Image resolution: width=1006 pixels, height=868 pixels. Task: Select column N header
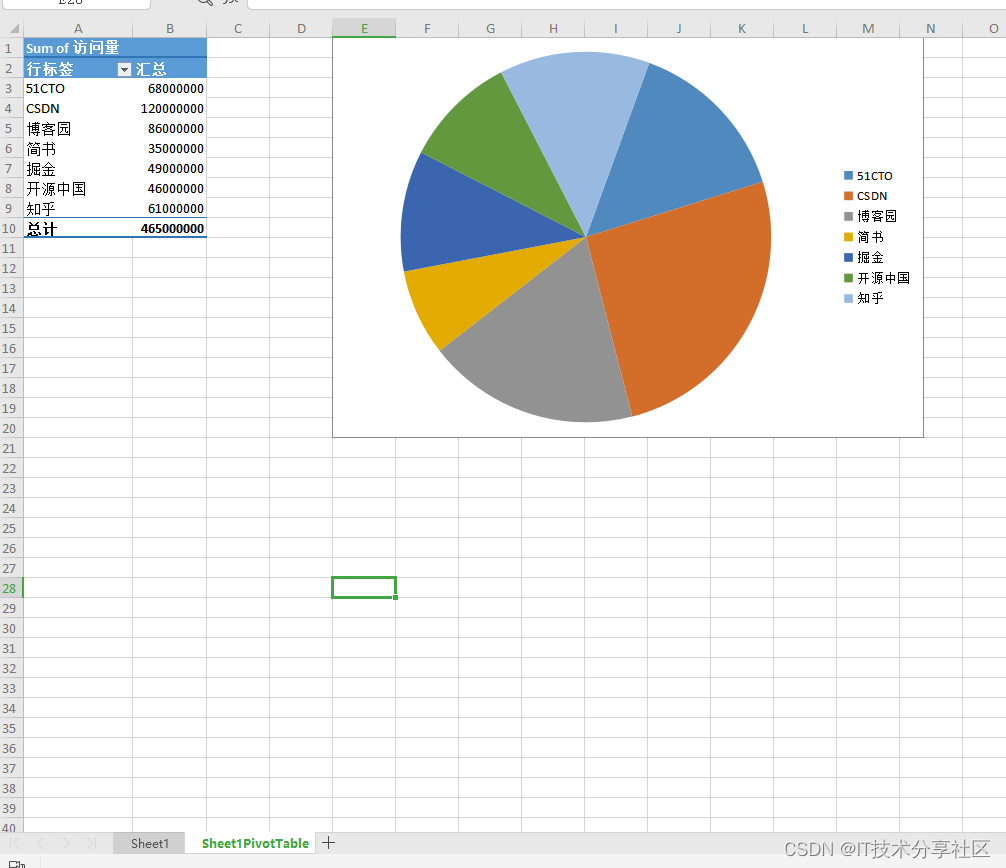pos(930,28)
